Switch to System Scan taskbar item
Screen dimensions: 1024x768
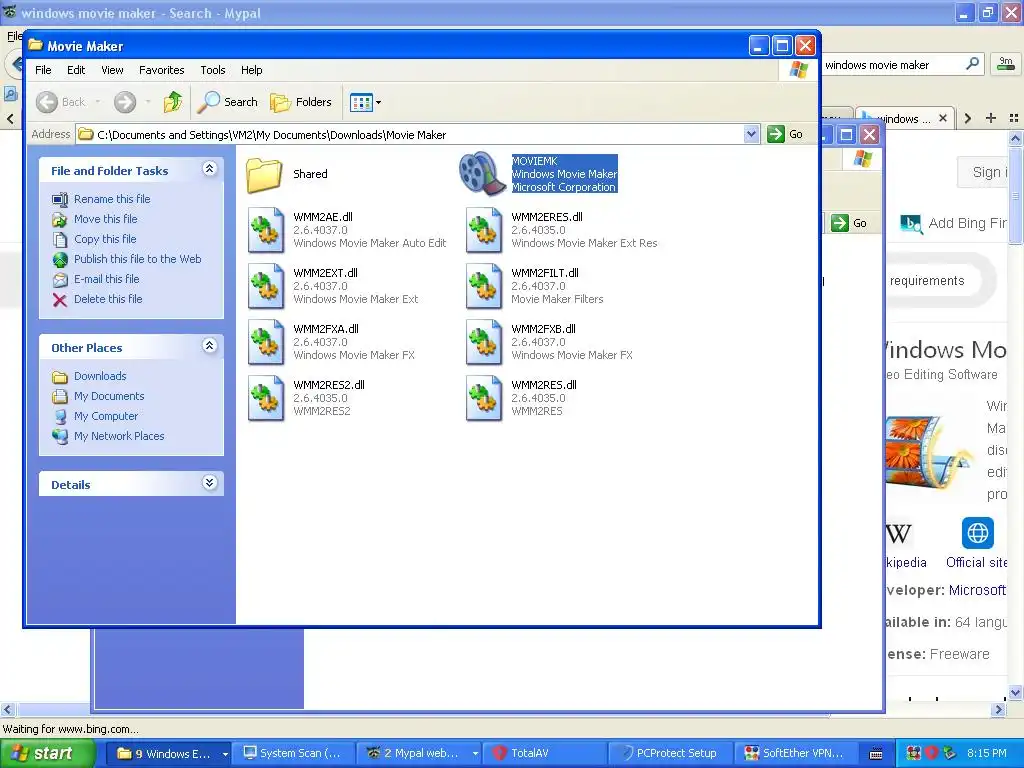click(x=293, y=754)
